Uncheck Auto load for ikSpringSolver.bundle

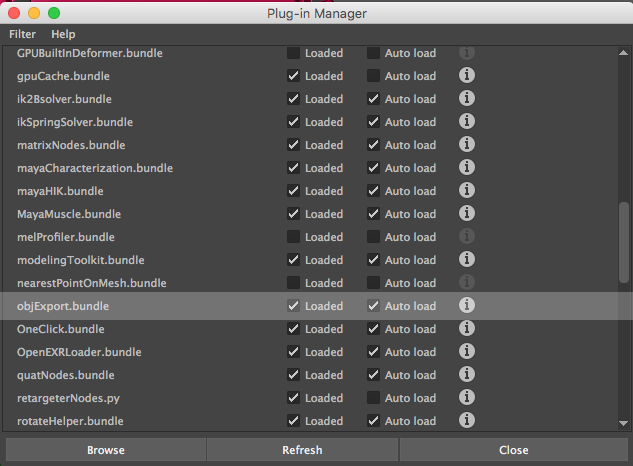[373, 122]
